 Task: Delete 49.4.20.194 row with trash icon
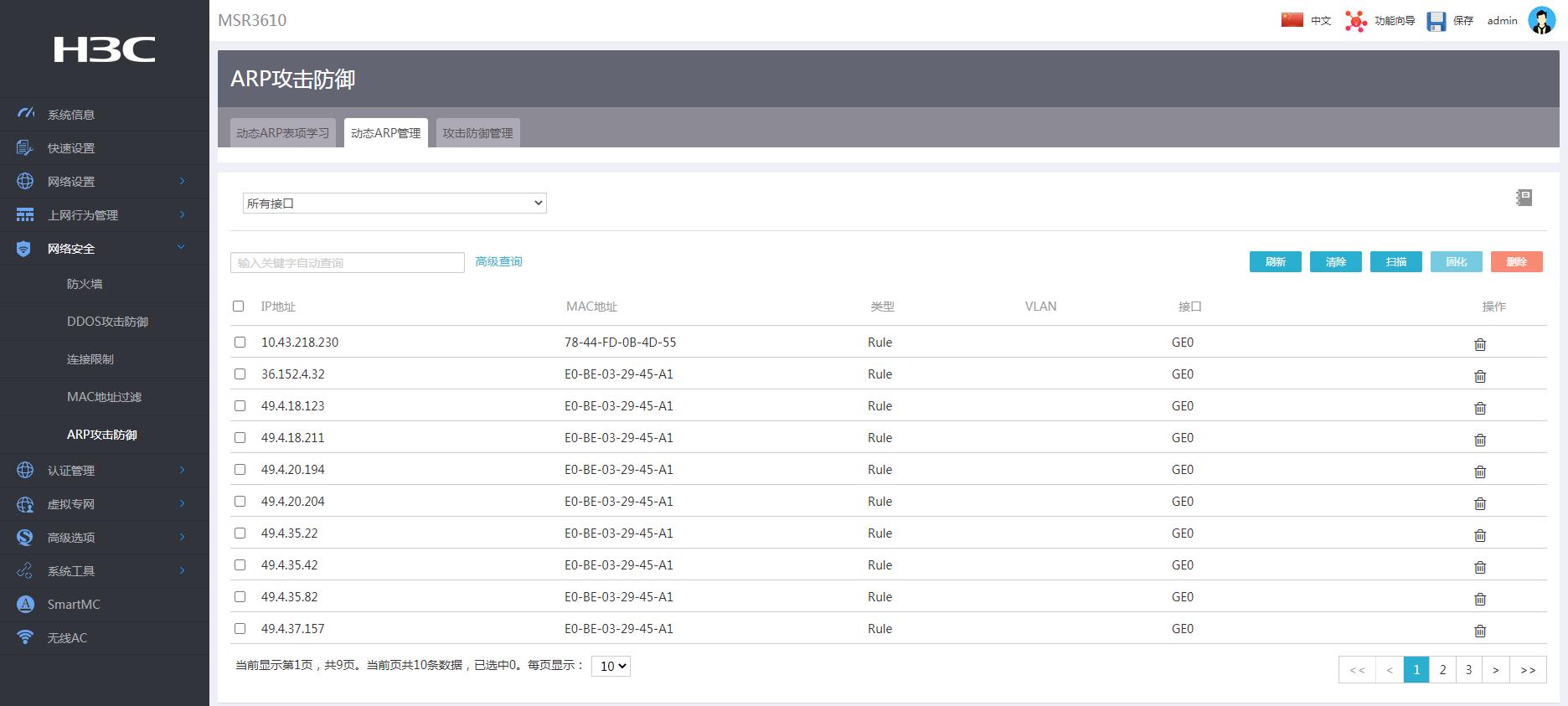point(1480,472)
